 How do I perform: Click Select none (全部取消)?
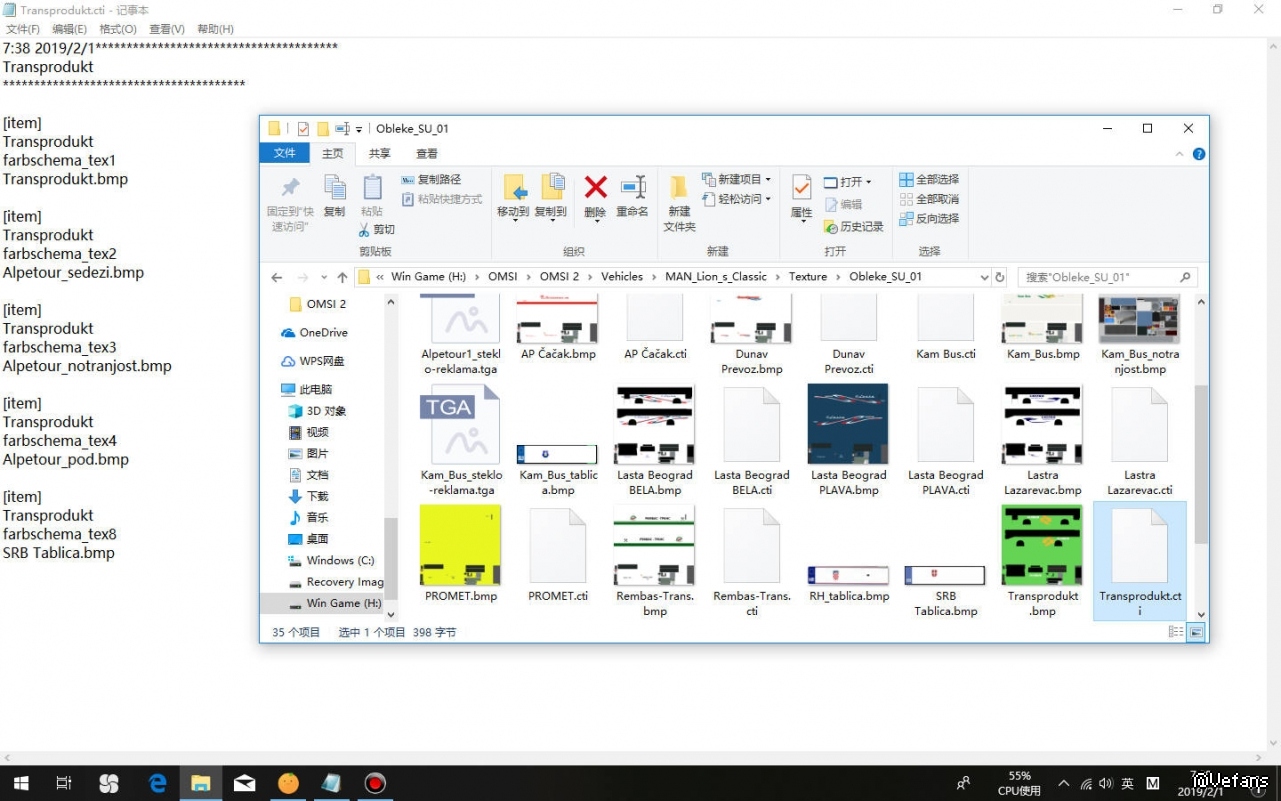point(929,199)
